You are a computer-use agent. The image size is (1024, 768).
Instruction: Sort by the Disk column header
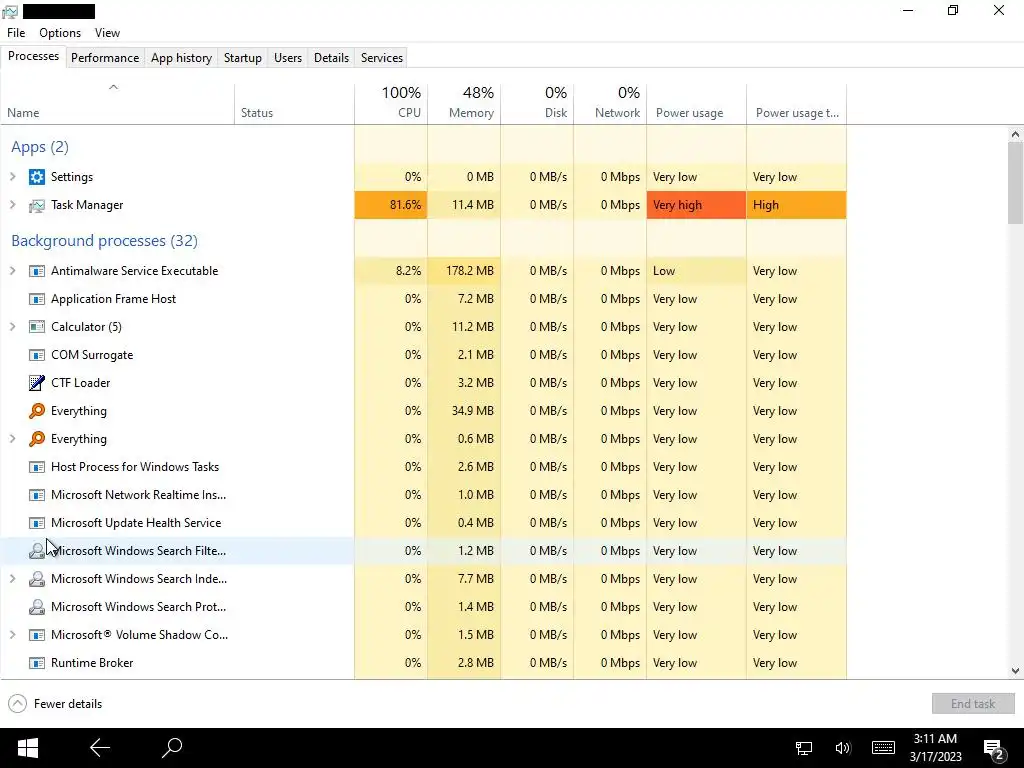[x=537, y=103]
